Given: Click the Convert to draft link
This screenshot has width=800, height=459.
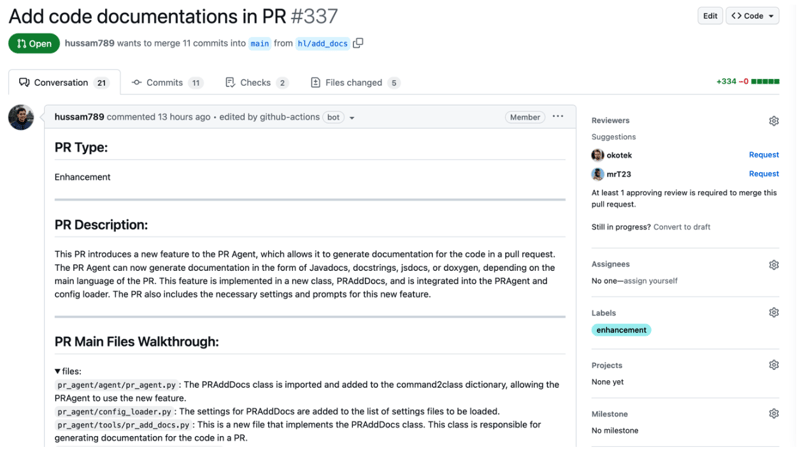Looking at the screenshot, I should (682, 227).
